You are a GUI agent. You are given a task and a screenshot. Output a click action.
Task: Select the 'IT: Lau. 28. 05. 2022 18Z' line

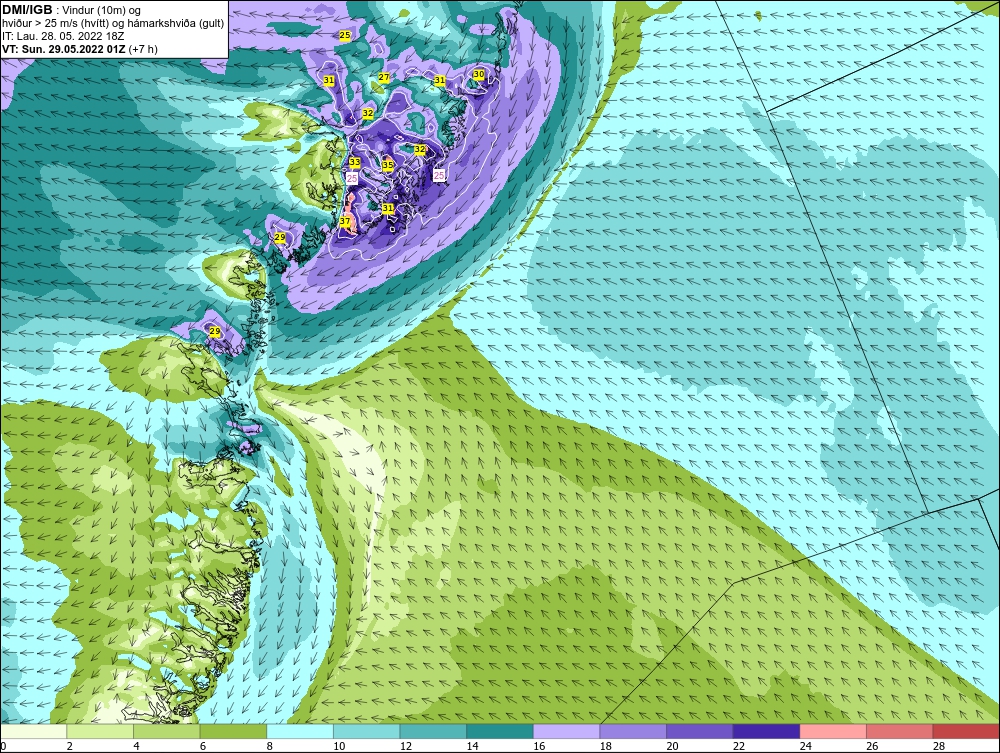point(62,36)
